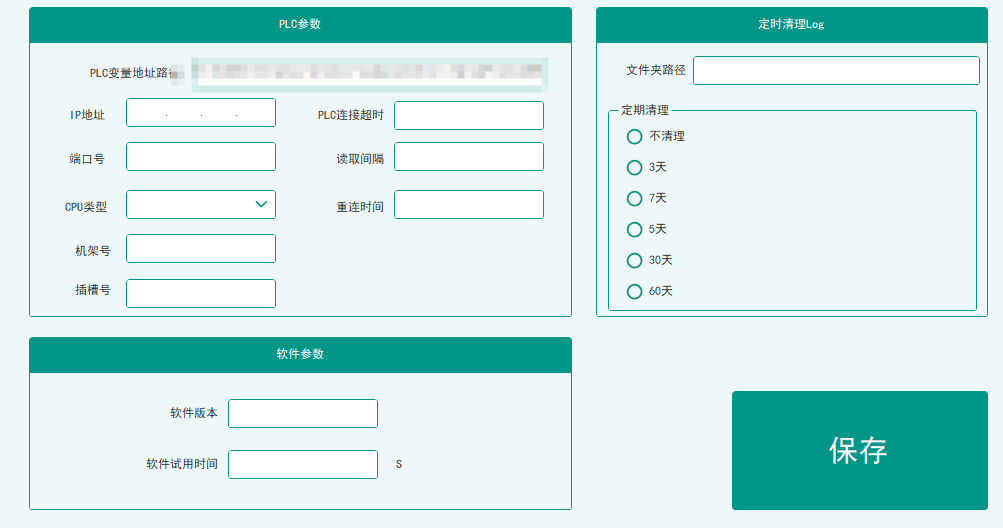Click the 机架号 input field
1003x528 pixels.
[201, 248]
